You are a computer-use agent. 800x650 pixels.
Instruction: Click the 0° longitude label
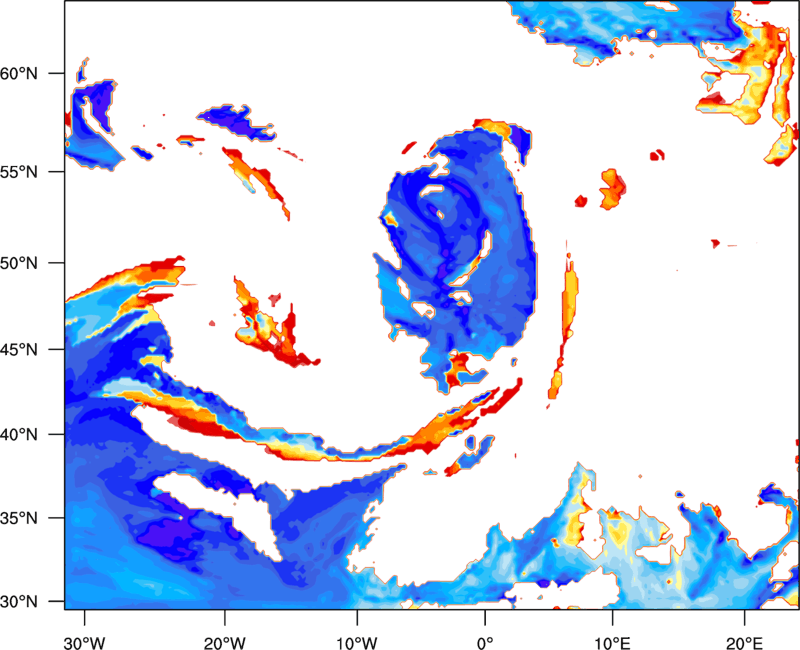[485, 643]
